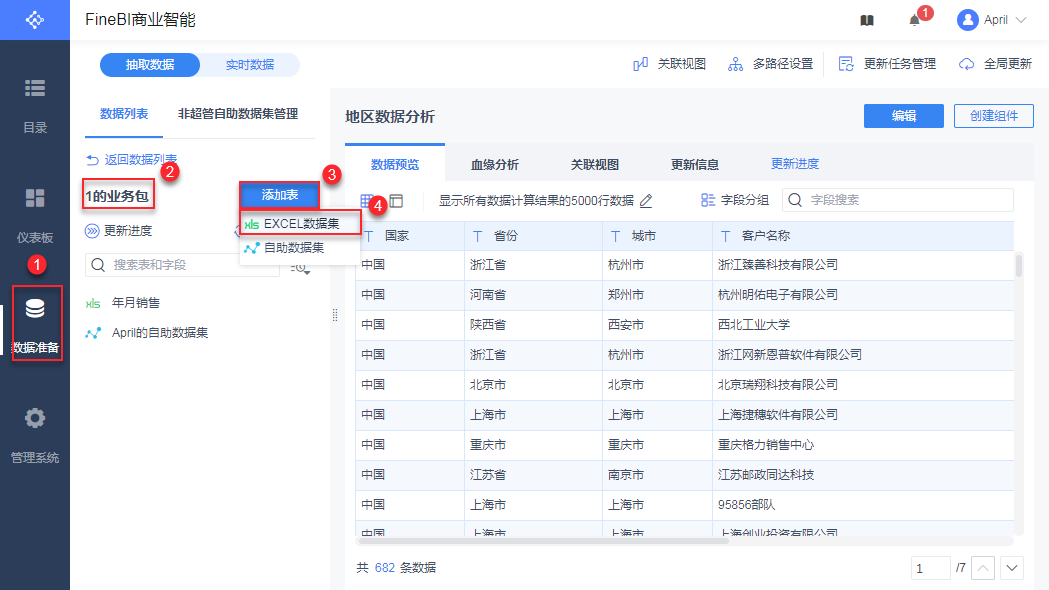The image size is (1049, 590).
Task: Click 字段分组 field grouping
Action: (x=735, y=200)
